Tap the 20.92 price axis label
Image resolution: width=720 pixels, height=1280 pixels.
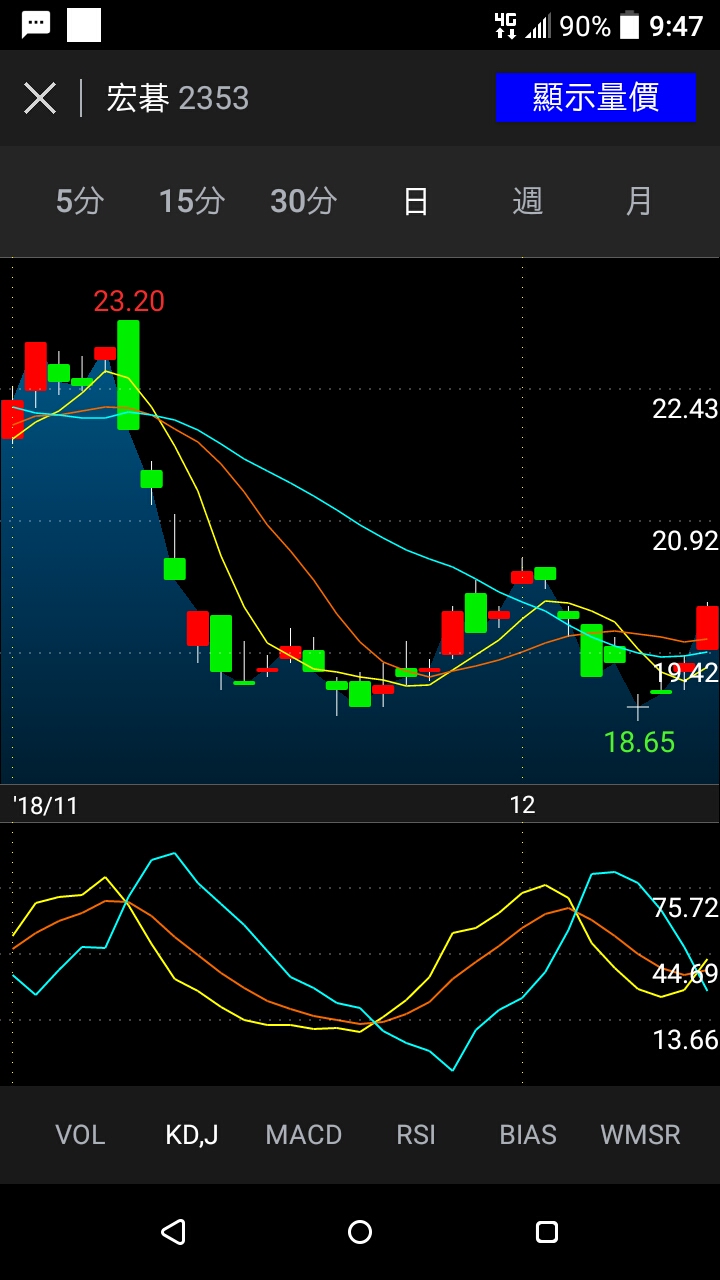(x=685, y=541)
